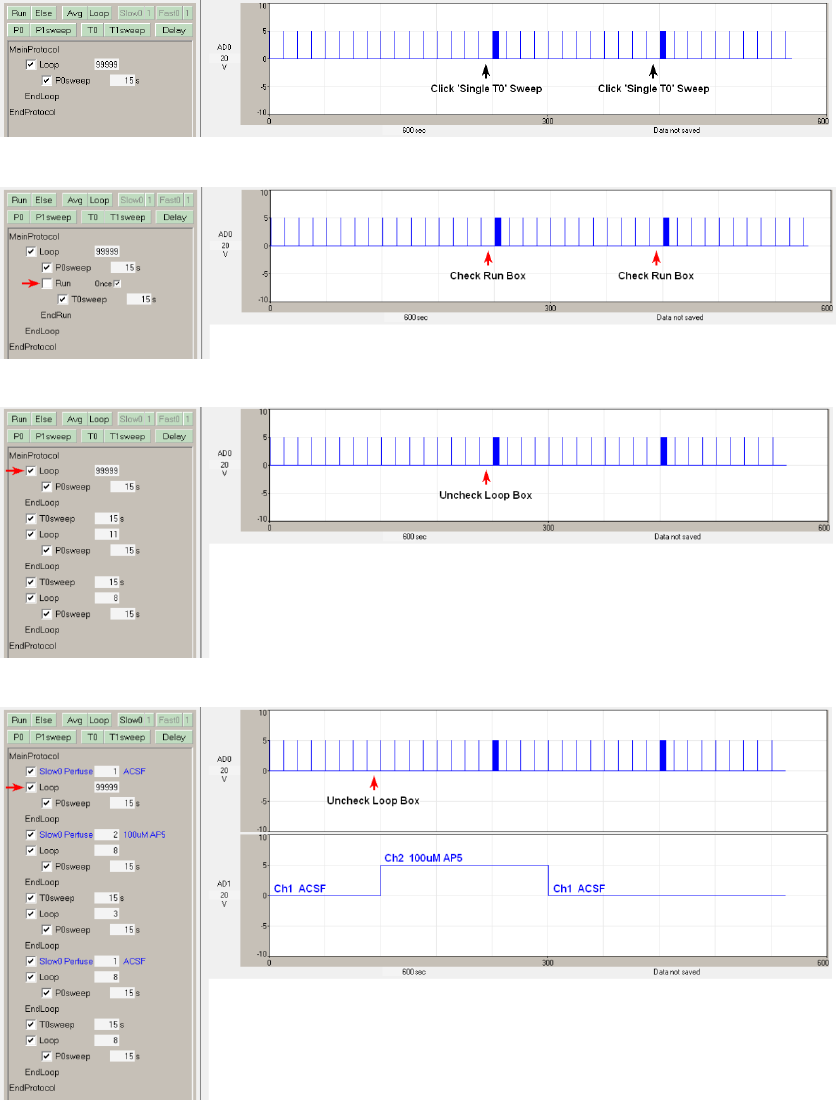
Task: Click the Else button in the third protocol panel
Action: click(x=43, y=419)
